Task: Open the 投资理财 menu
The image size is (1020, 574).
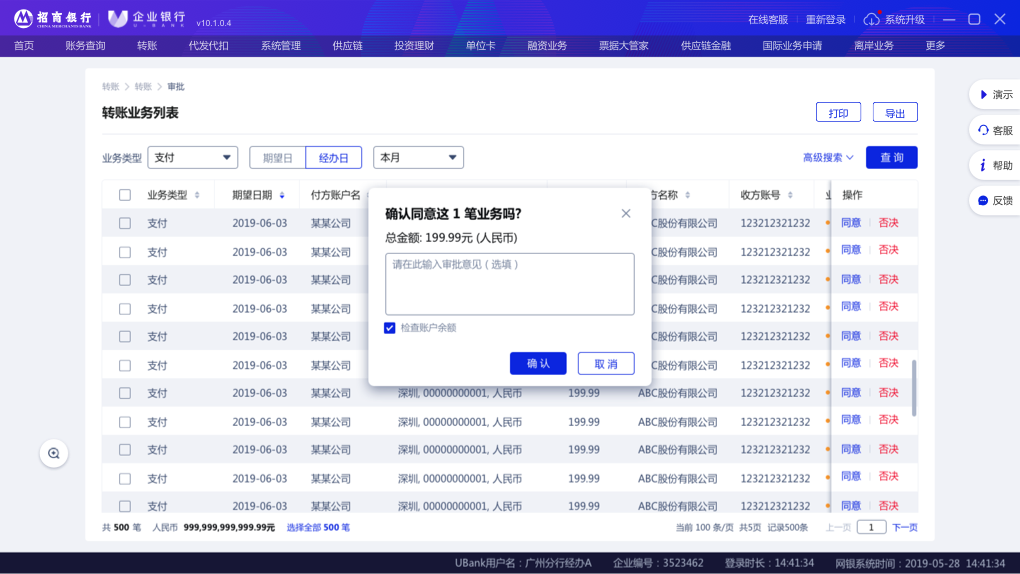Action: tap(414, 45)
